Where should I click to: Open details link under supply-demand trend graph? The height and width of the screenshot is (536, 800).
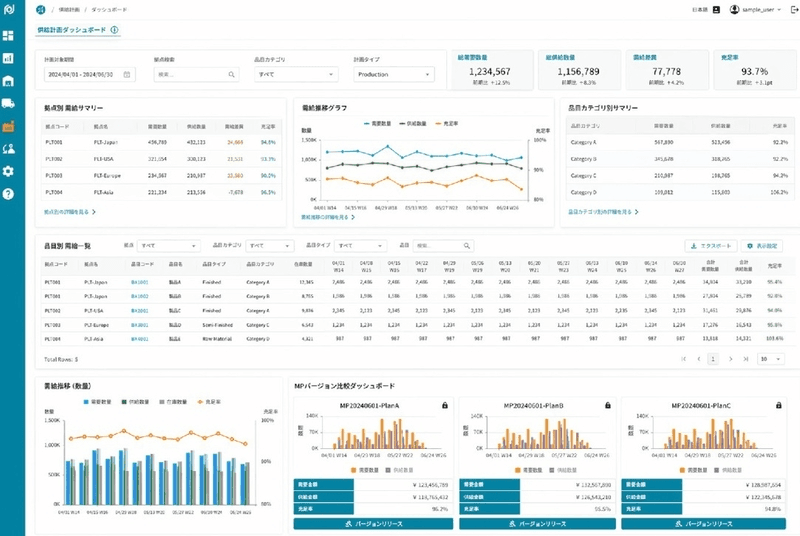(x=328, y=217)
